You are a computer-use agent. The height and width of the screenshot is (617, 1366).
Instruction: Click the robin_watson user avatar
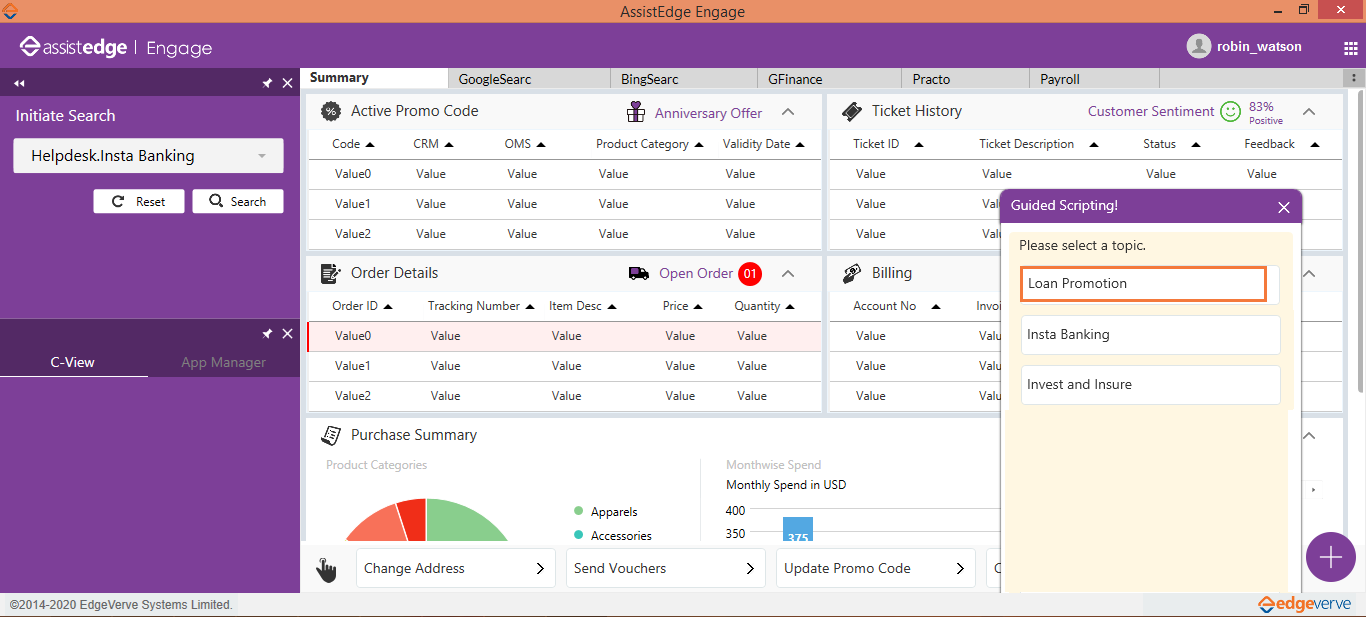click(x=1198, y=46)
